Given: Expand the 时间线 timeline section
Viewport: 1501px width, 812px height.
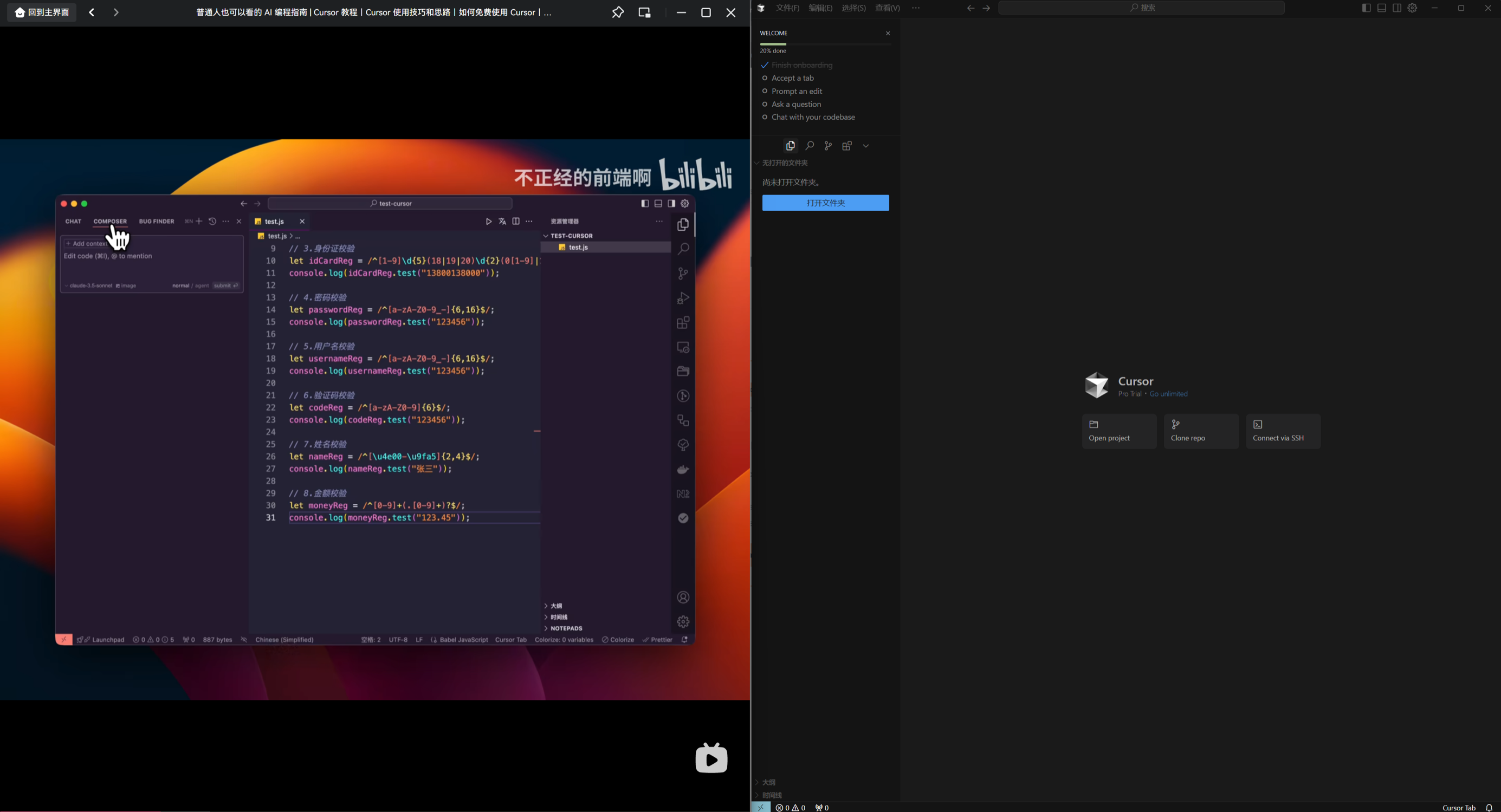Looking at the screenshot, I should tap(772, 795).
